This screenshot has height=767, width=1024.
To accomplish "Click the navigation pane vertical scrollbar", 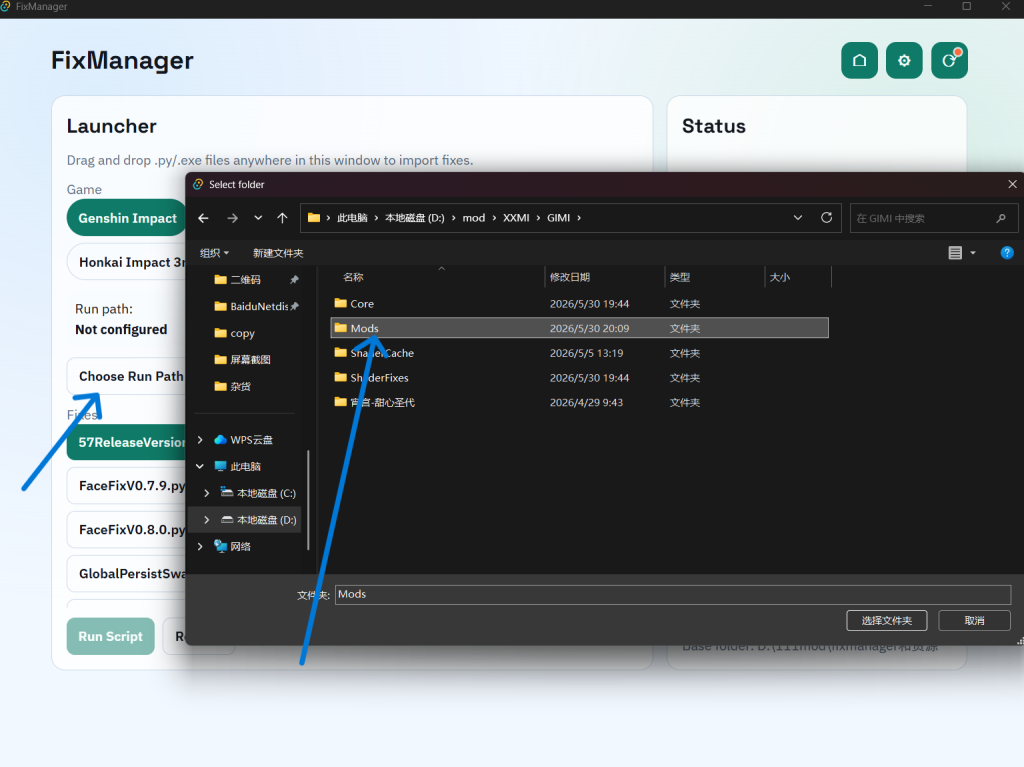I will (x=308, y=500).
